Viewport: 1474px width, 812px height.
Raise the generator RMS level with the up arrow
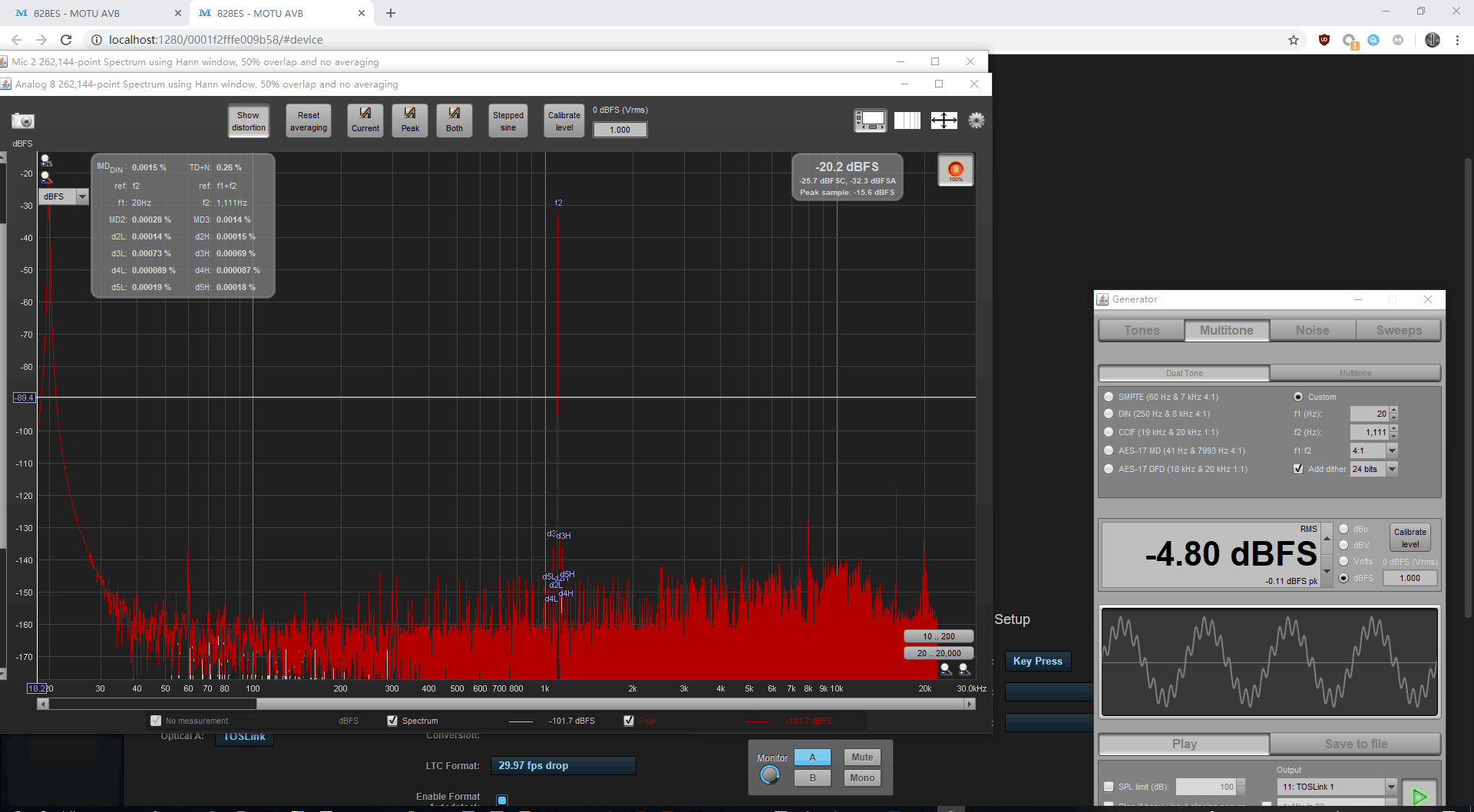1327,539
